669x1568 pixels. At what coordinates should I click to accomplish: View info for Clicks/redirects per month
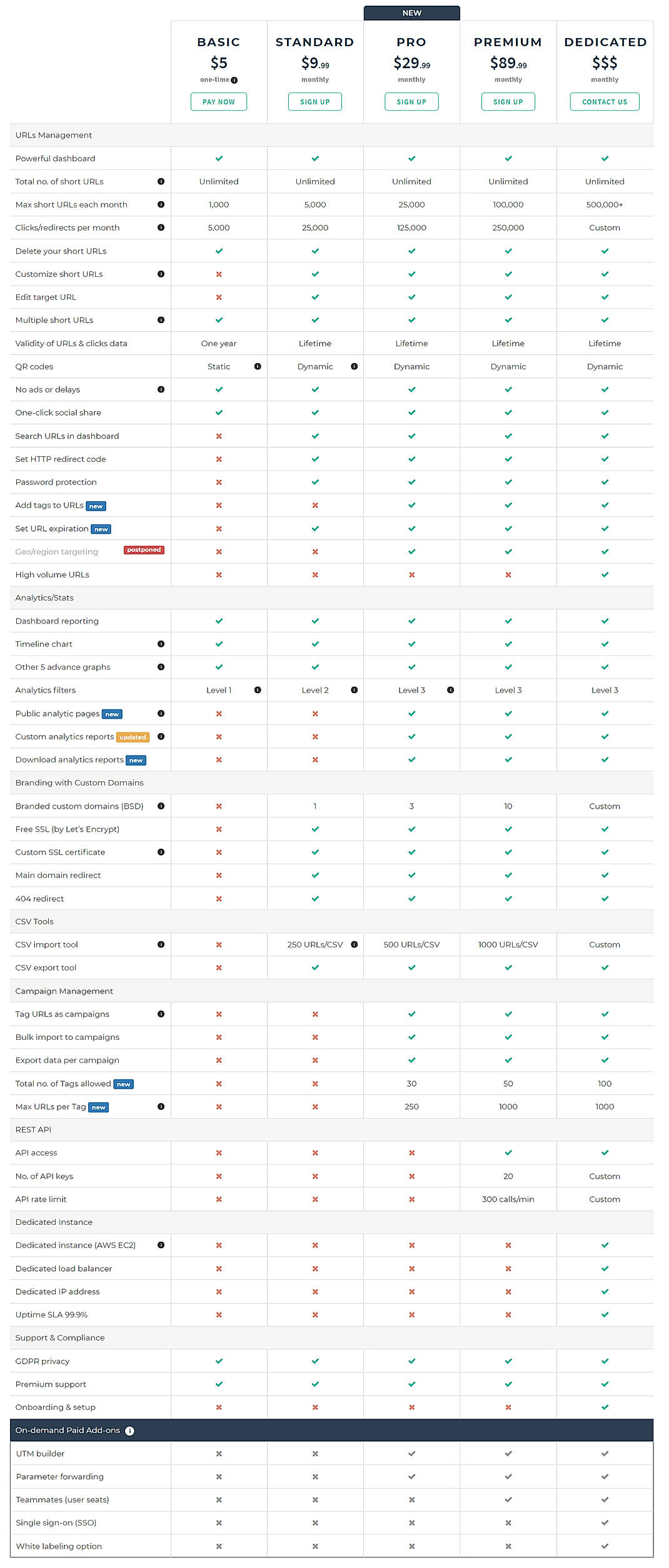point(161,227)
